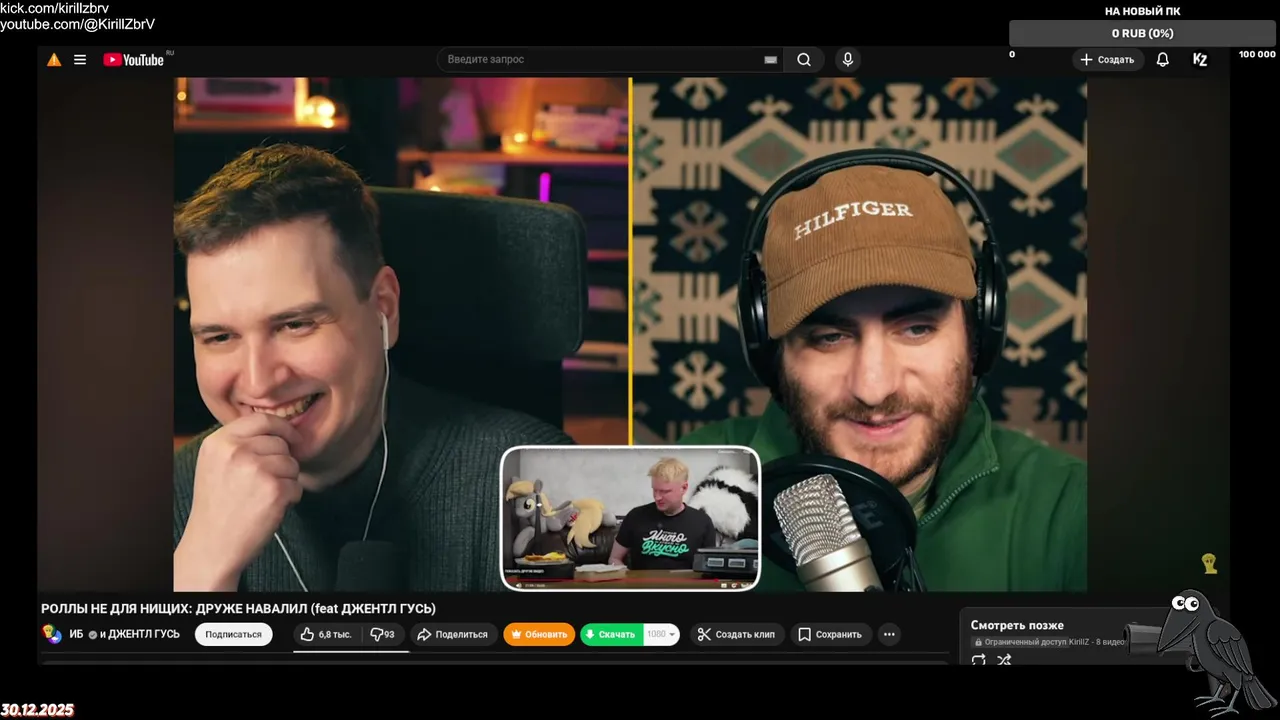Open channel name 'ИБ и ДЖЕНТЛ ГУСЬ'

click(125, 634)
